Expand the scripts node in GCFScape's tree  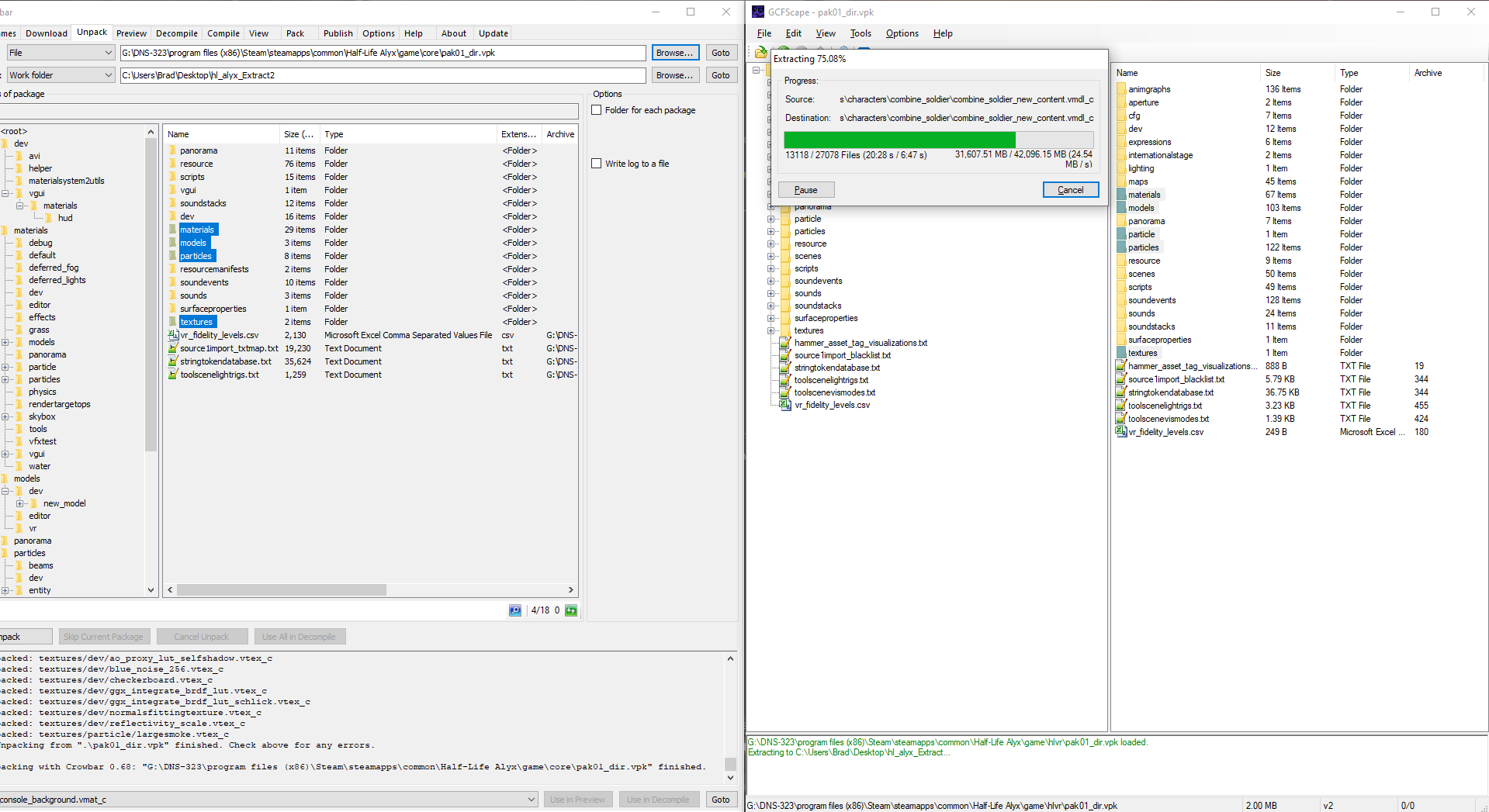point(771,268)
